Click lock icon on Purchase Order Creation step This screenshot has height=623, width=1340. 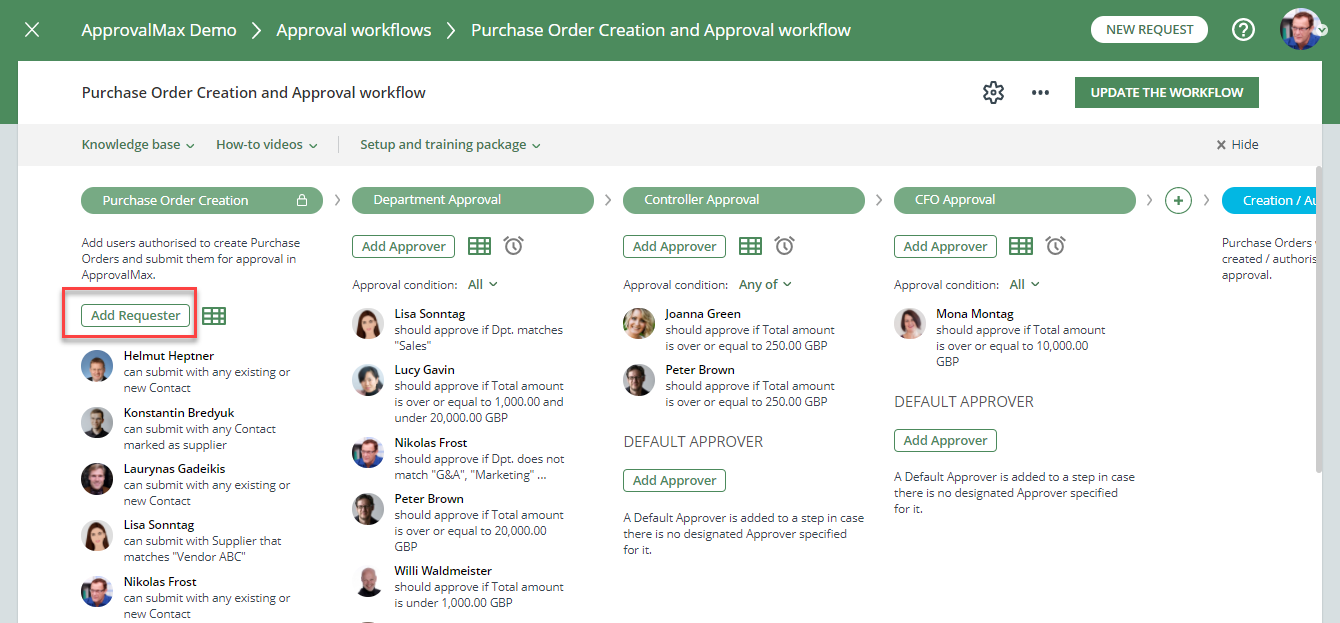pos(302,200)
